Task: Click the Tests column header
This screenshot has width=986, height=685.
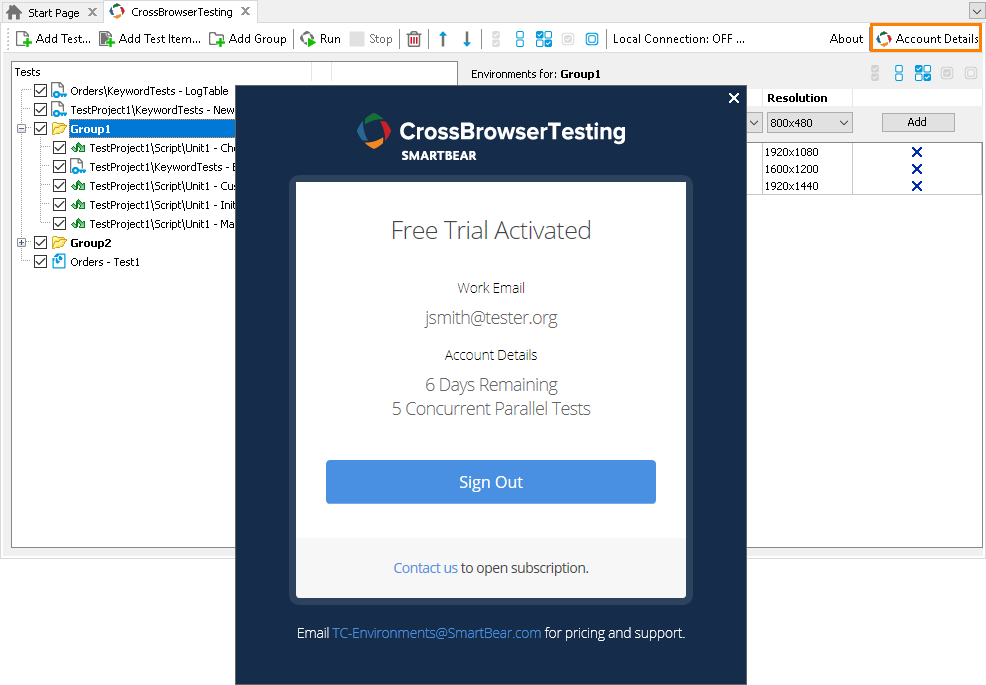Action: tap(162, 72)
